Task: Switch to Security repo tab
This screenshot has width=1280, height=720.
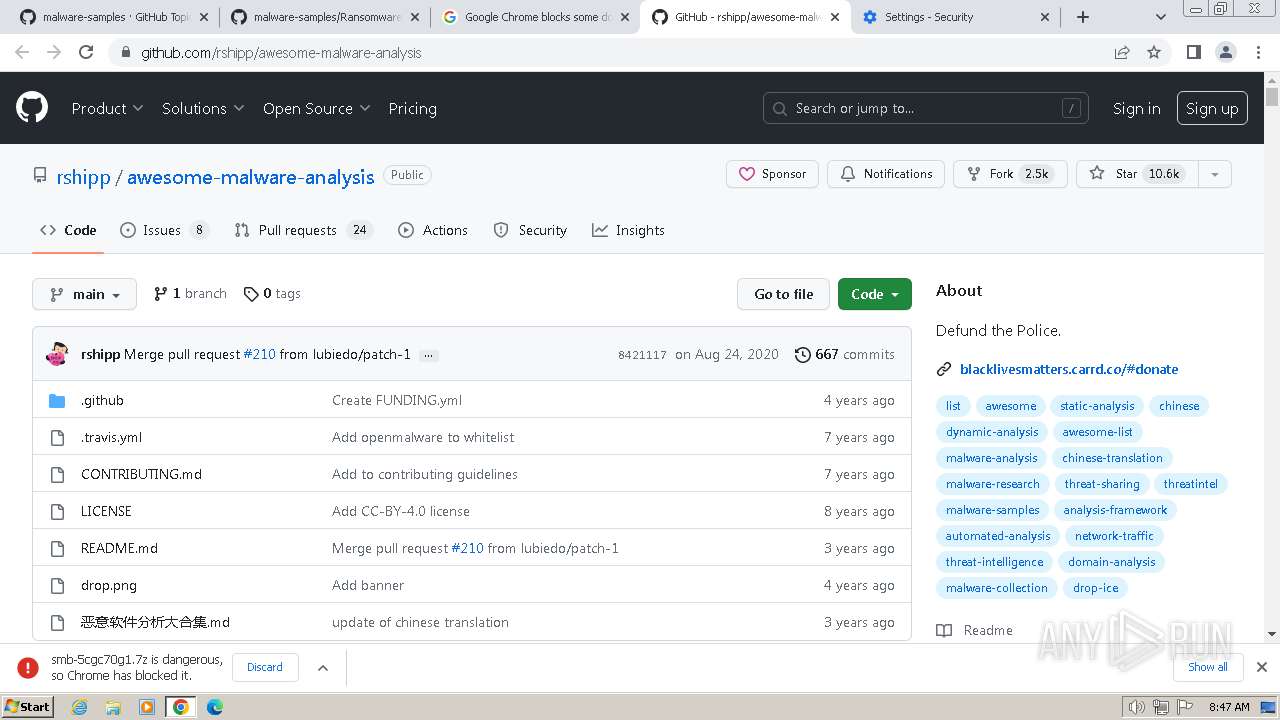Action: [530, 230]
